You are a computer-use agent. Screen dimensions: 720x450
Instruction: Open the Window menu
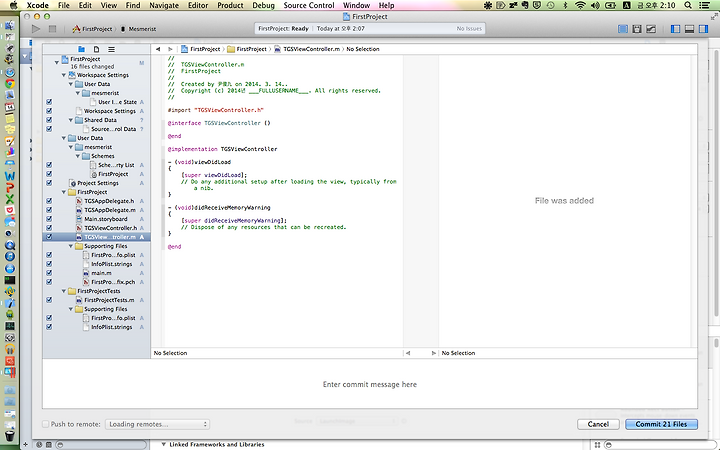[356, 6]
